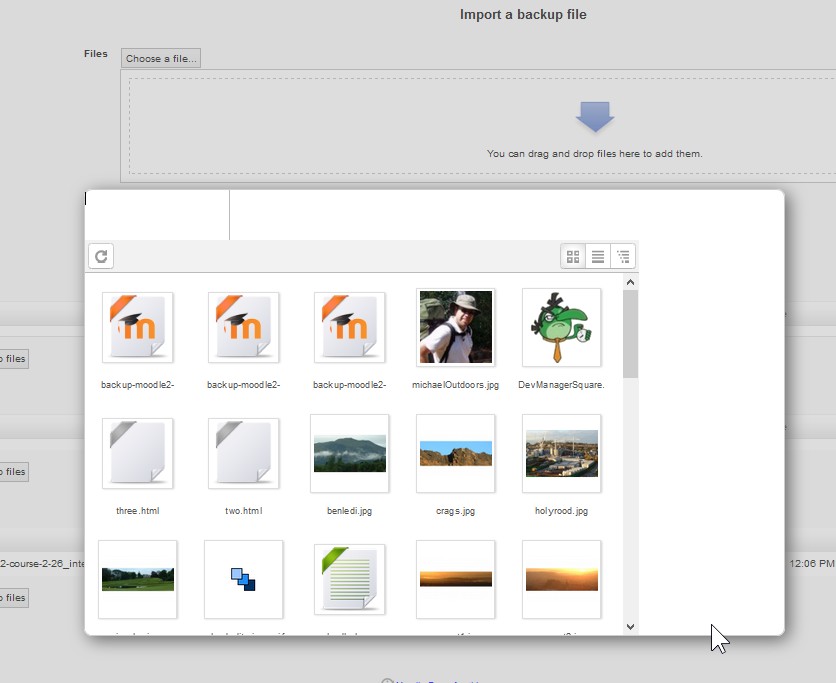This screenshot has width=836, height=683.
Task: Click the michaelOutdoors.jpg file name
Action: pyautogui.click(x=455, y=385)
